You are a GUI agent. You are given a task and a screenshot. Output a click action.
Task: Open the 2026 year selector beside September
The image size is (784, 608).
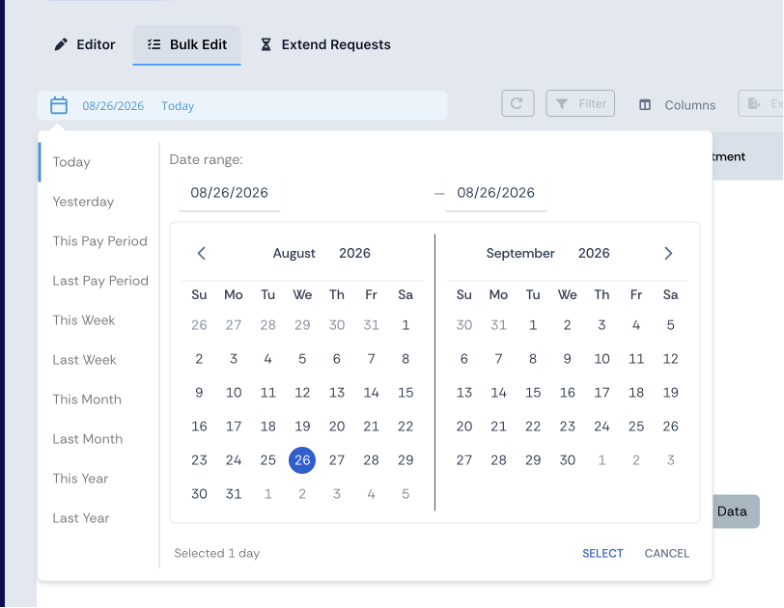(x=594, y=254)
